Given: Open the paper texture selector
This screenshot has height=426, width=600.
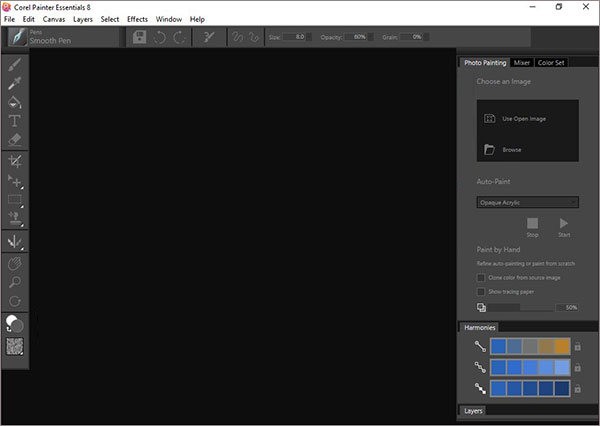Looking at the screenshot, I should click(15, 346).
